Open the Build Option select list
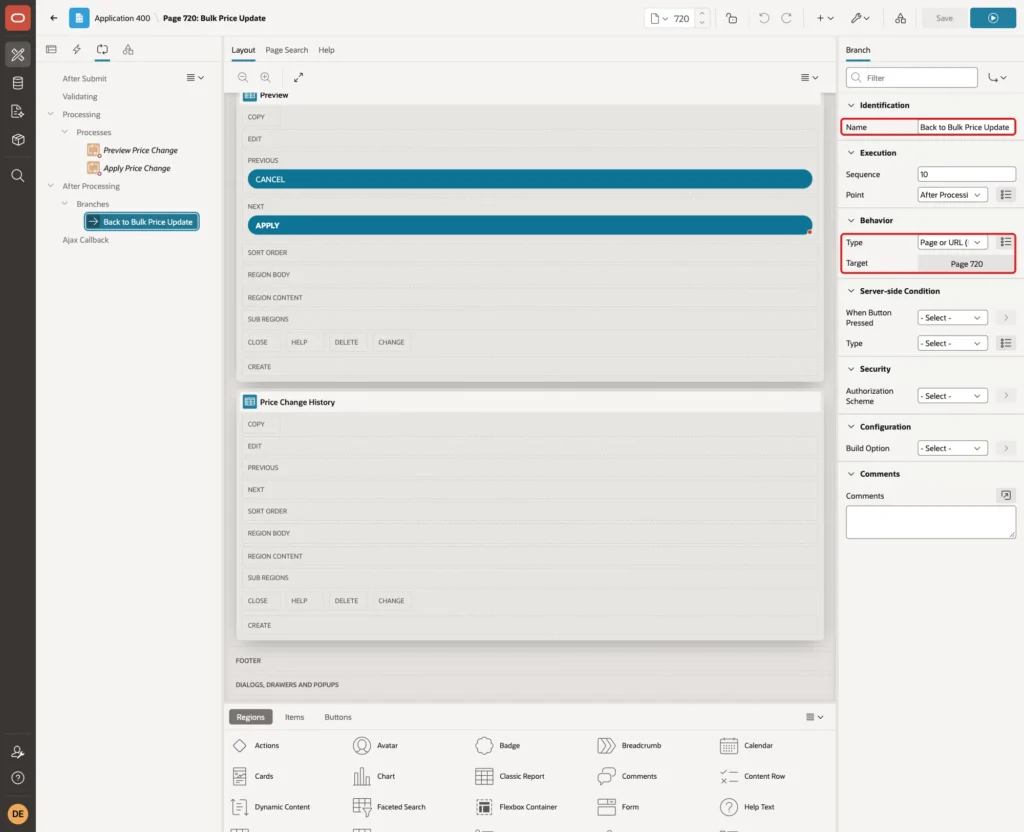Viewport: 1024px width, 832px height. tap(952, 448)
